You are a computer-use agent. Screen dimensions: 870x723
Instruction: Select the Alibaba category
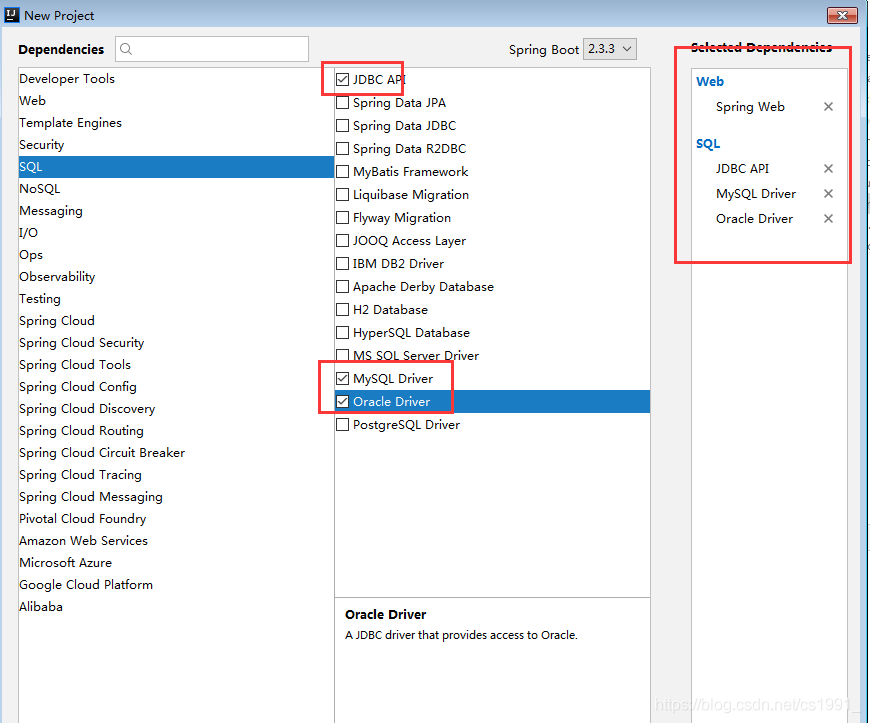[x=176, y=607]
